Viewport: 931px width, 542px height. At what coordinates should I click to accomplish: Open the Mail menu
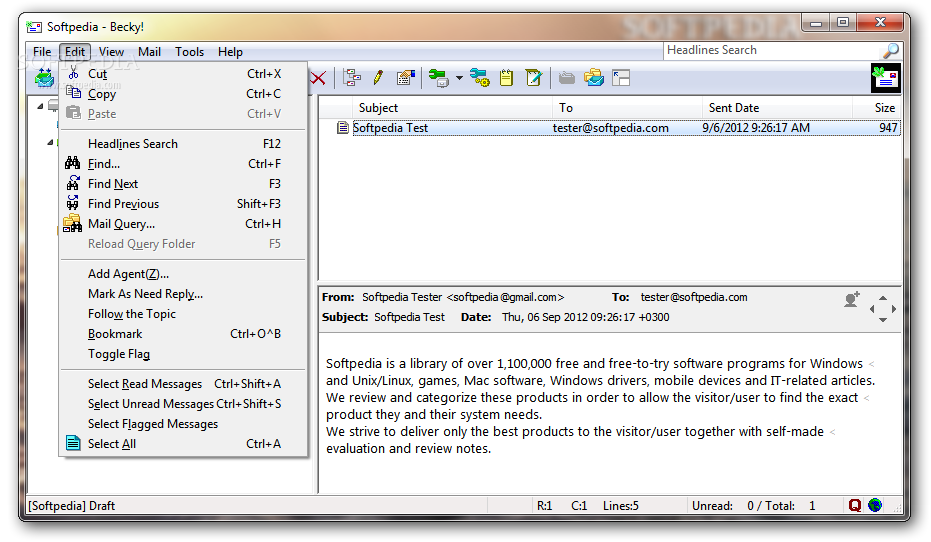pyautogui.click(x=149, y=52)
